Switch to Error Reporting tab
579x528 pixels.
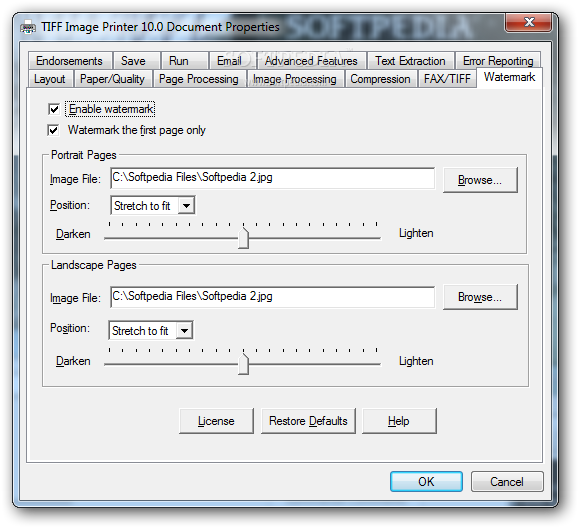pos(498,61)
